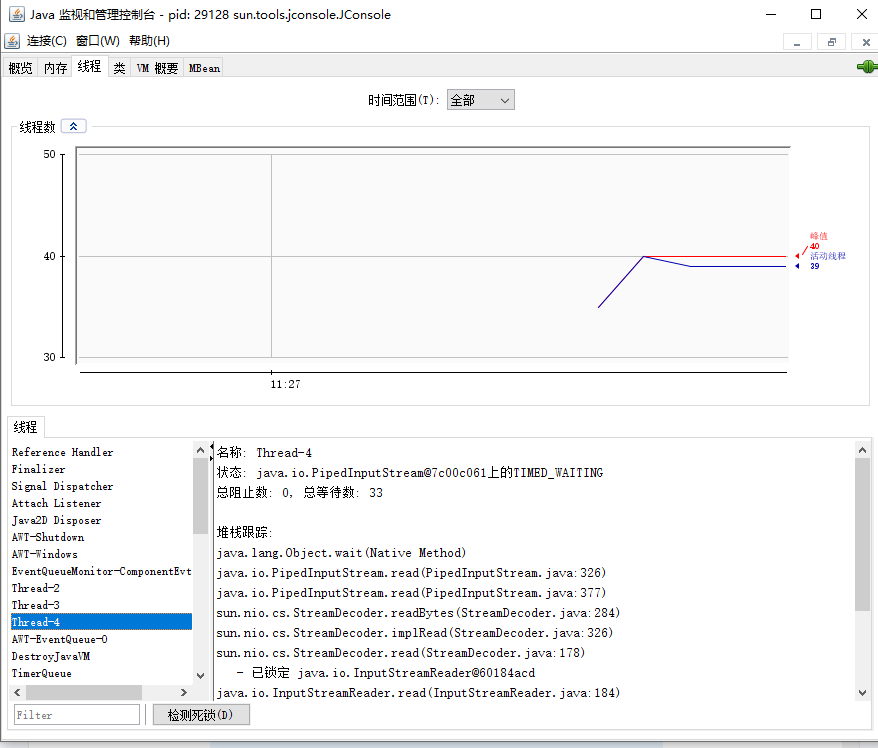Close the inner JConsole frame
This screenshot has height=748, width=878.
[866, 42]
